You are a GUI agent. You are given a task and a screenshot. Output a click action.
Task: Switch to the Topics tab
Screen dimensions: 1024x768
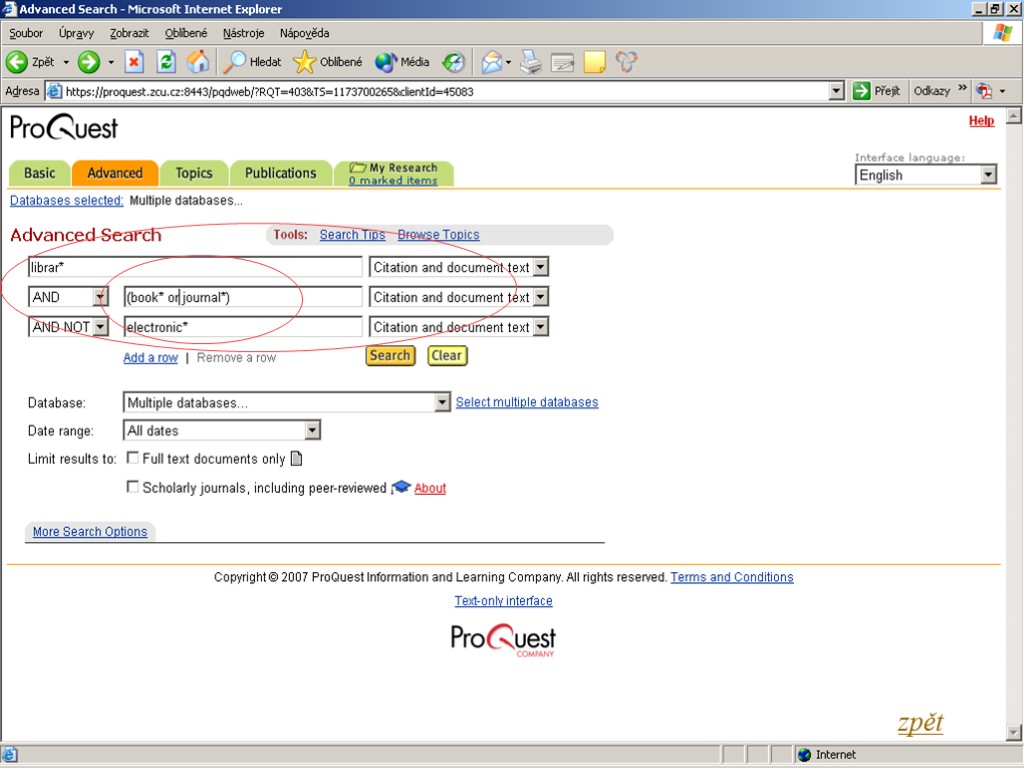point(194,173)
